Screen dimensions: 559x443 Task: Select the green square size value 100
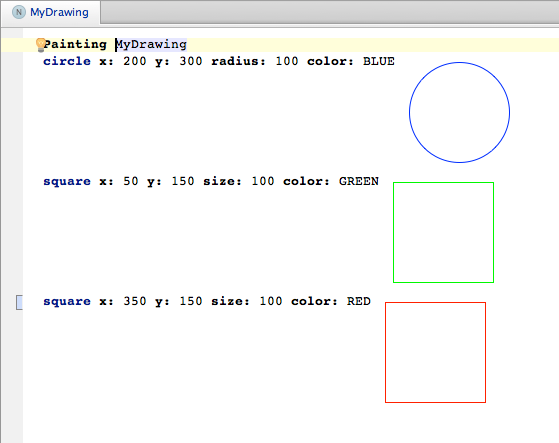coord(263,181)
